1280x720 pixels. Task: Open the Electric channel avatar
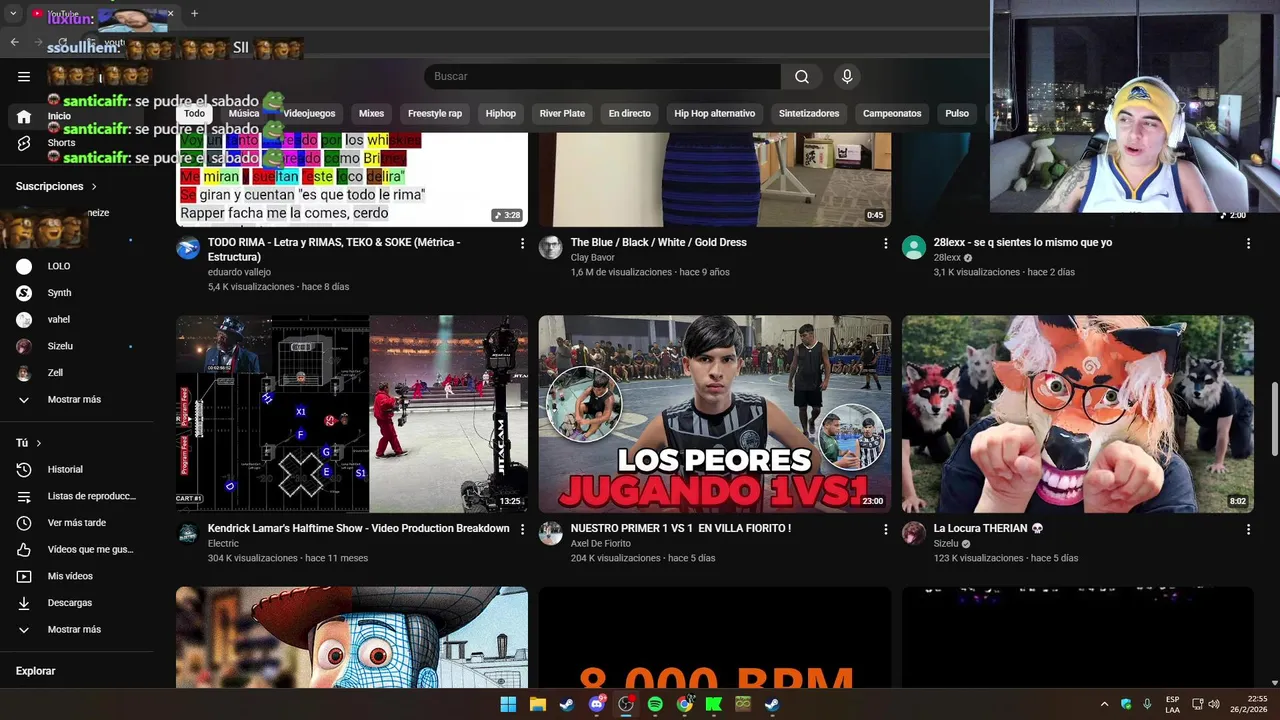(188, 534)
